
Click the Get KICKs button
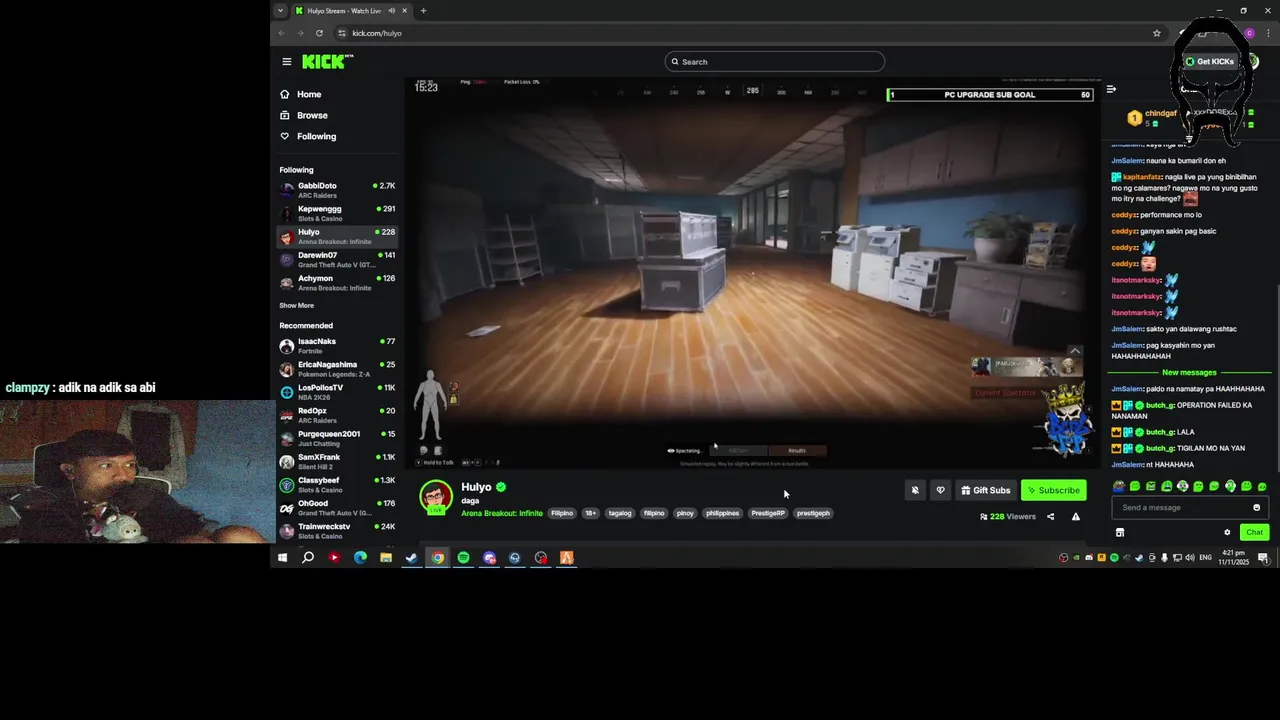coord(1209,62)
